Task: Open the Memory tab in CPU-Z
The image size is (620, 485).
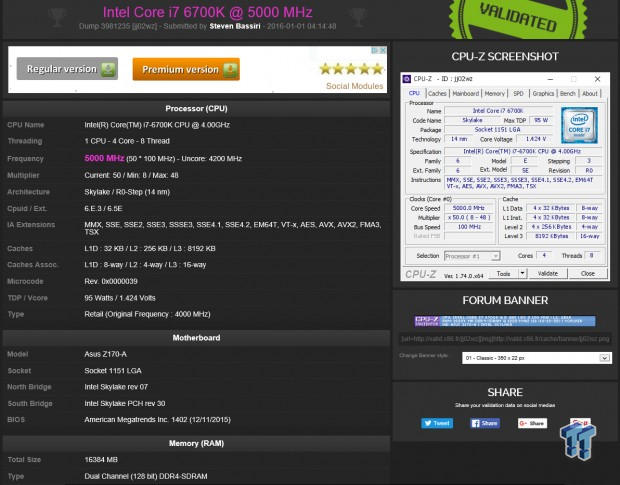Action: (x=495, y=94)
